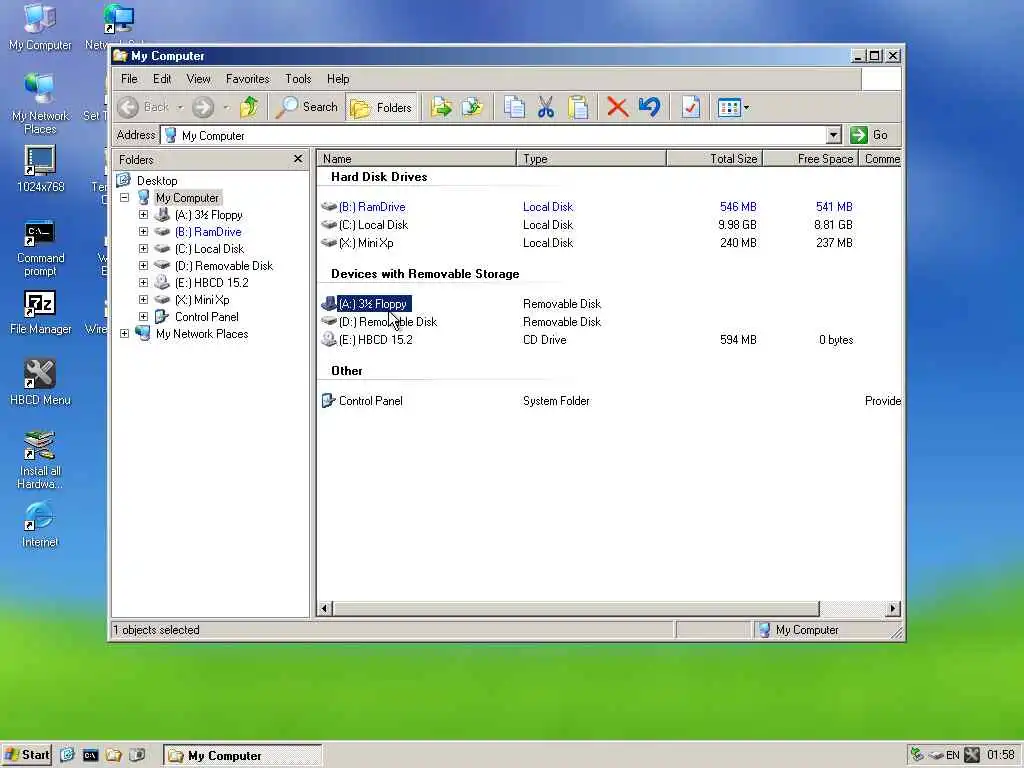
Task: Click the Properties checkmark icon
Action: [690, 107]
